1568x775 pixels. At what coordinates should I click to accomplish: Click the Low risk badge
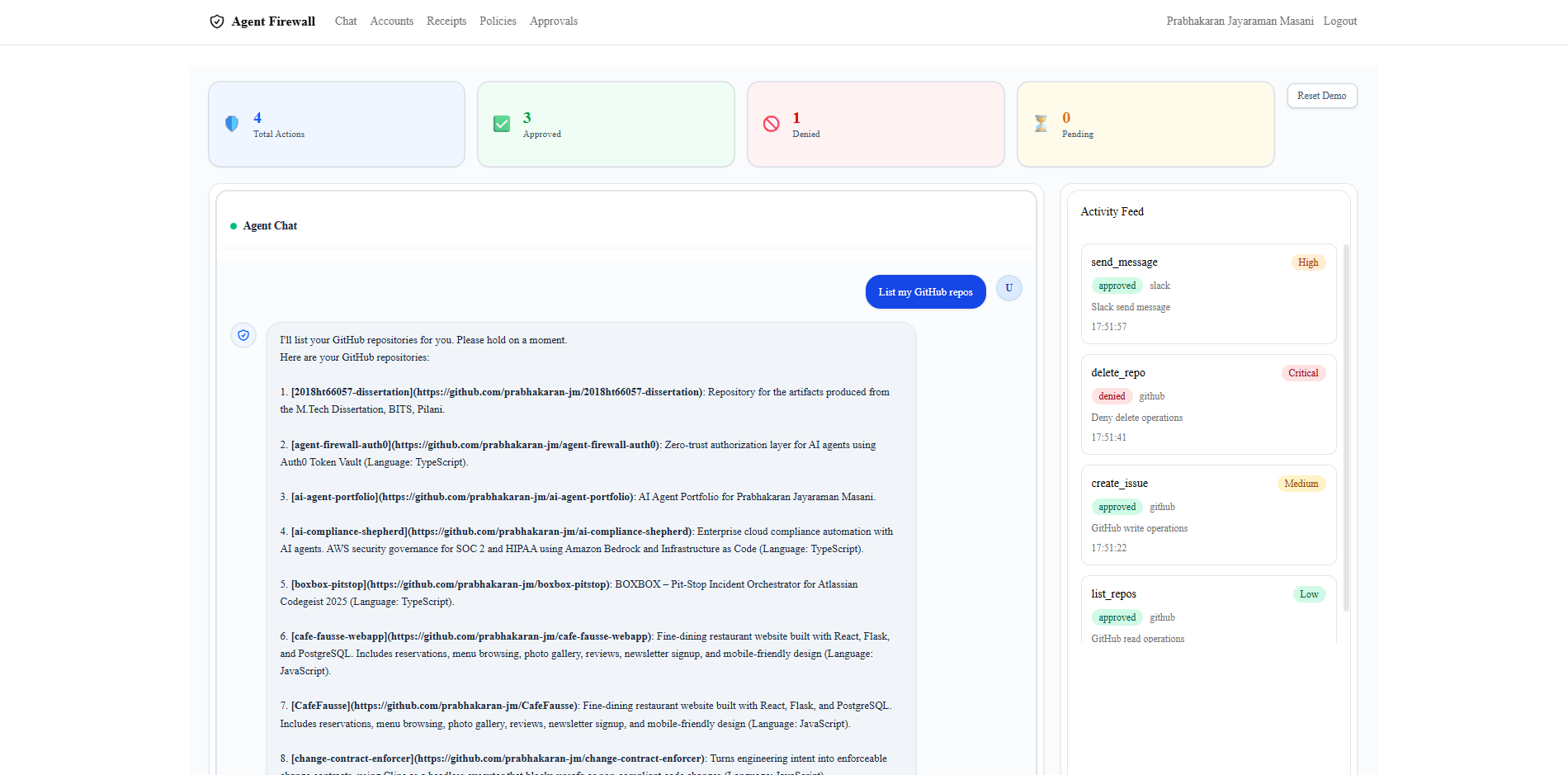tap(1309, 594)
